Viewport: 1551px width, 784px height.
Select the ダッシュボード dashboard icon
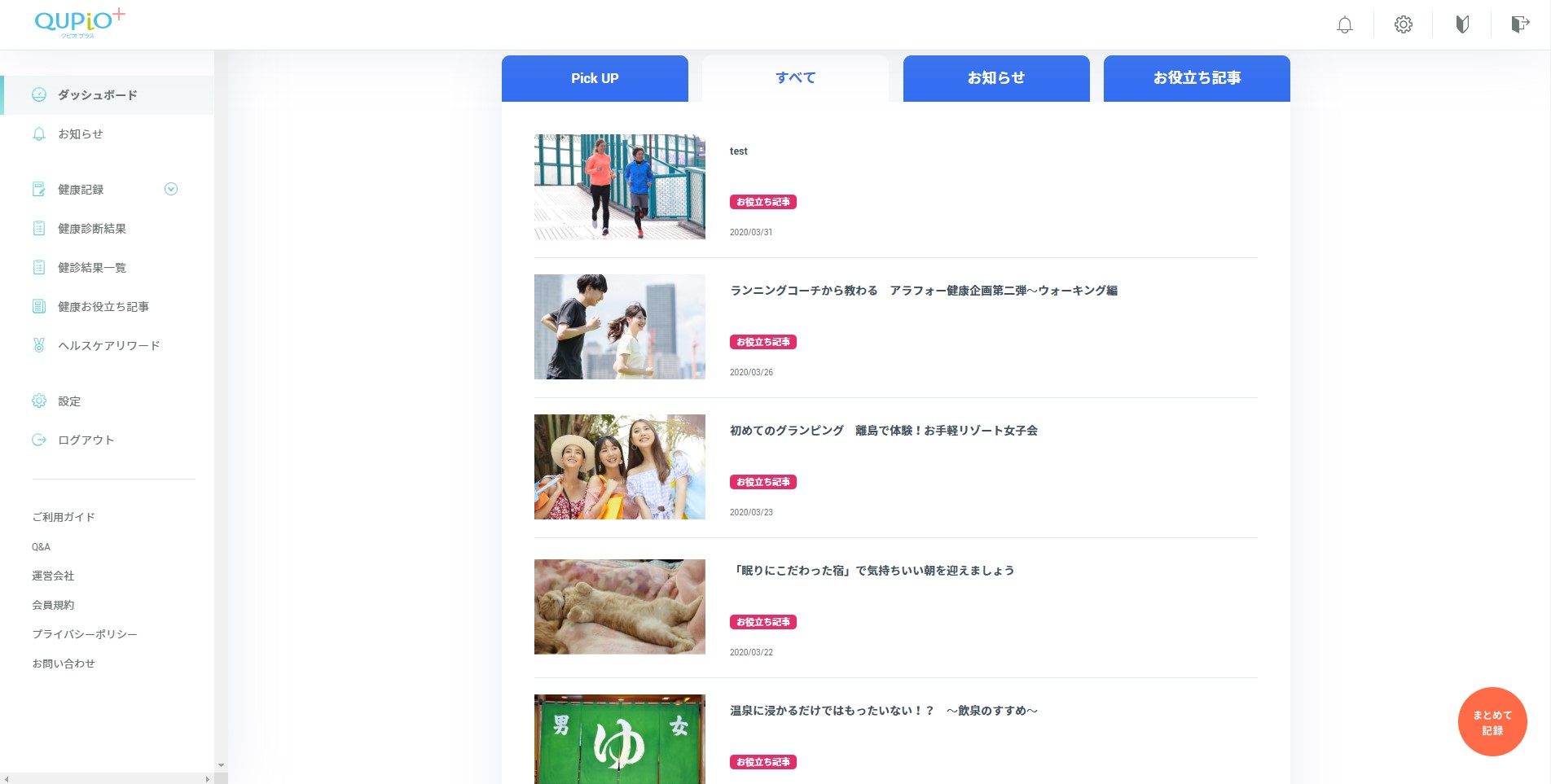38,94
